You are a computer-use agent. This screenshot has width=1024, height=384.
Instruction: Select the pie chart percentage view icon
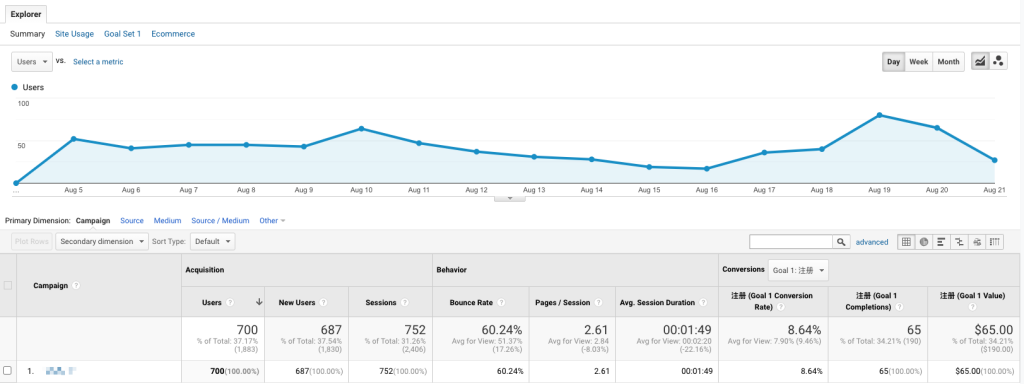coord(924,242)
